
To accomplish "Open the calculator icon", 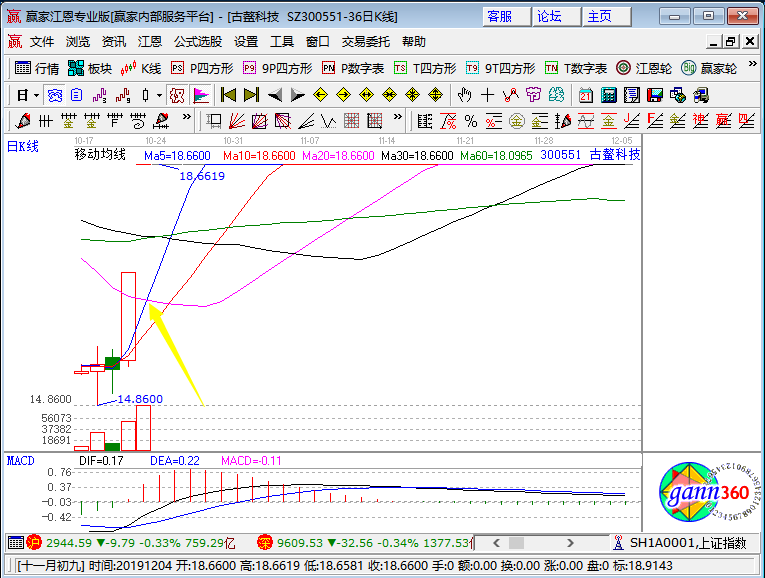I will click(x=608, y=95).
